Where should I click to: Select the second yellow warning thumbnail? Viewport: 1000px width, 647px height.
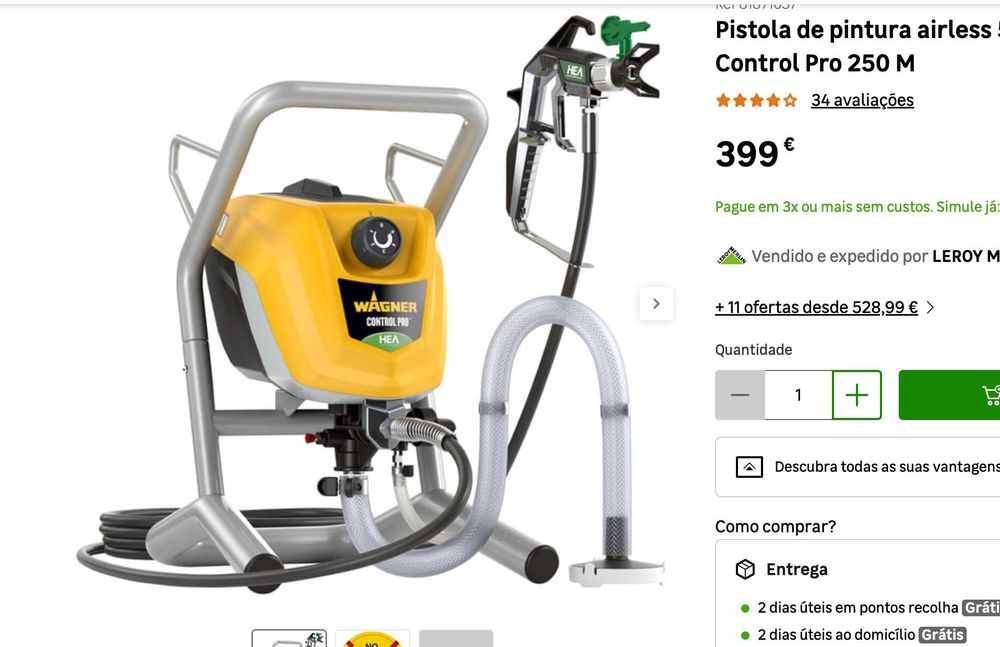coord(372,638)
